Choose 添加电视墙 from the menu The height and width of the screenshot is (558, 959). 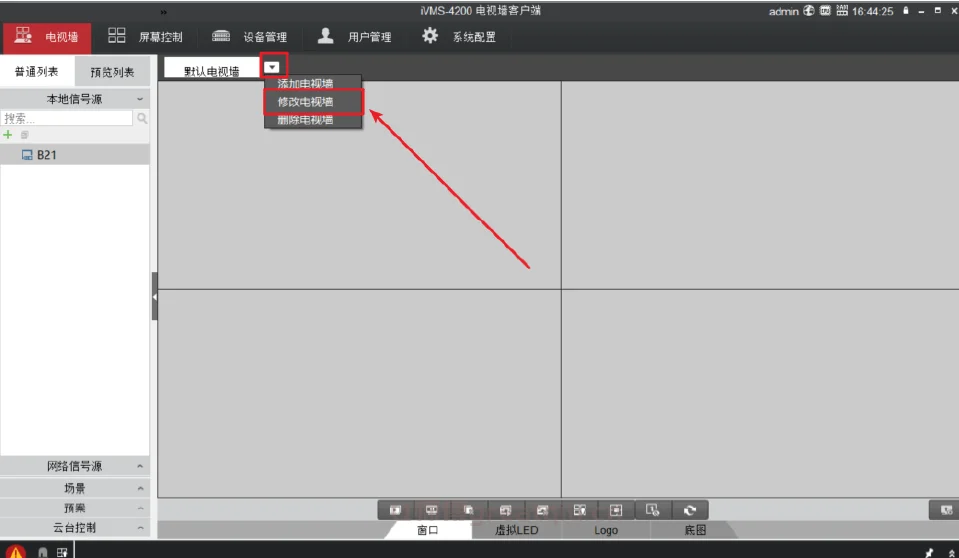[306, 84]
